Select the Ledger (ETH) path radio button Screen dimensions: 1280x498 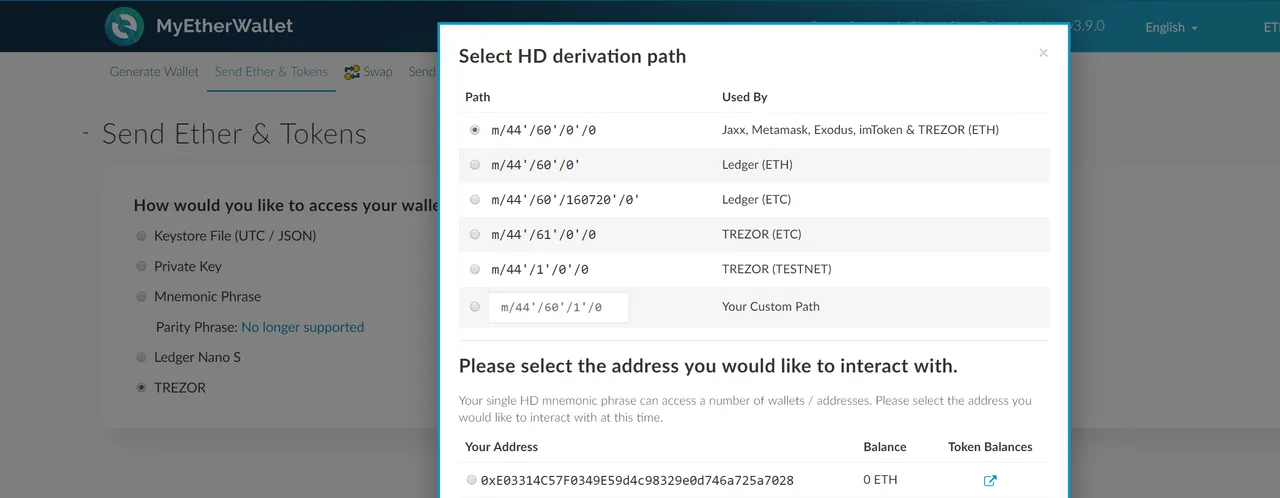click(x=474, y=165)
